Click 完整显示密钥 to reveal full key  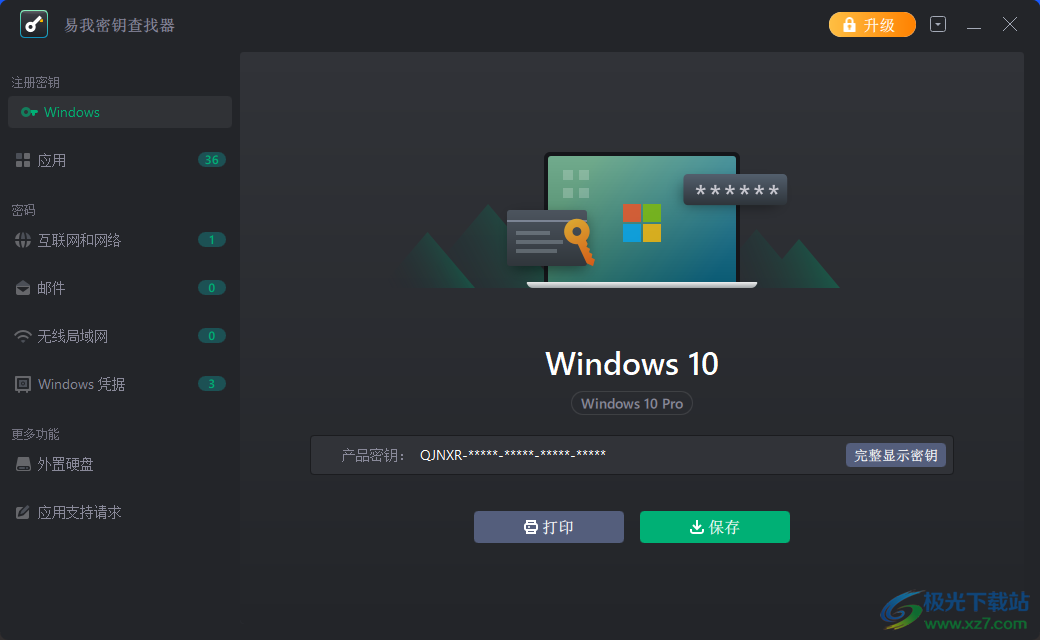[x=895, y=455]
